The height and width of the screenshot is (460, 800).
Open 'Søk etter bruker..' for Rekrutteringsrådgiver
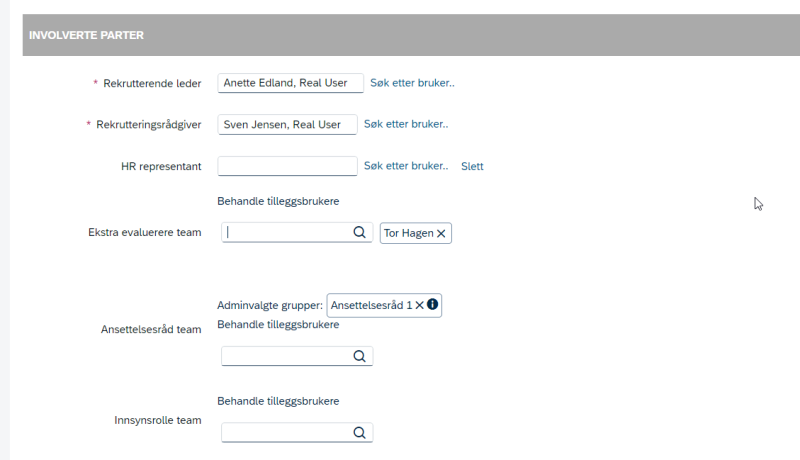406,124
